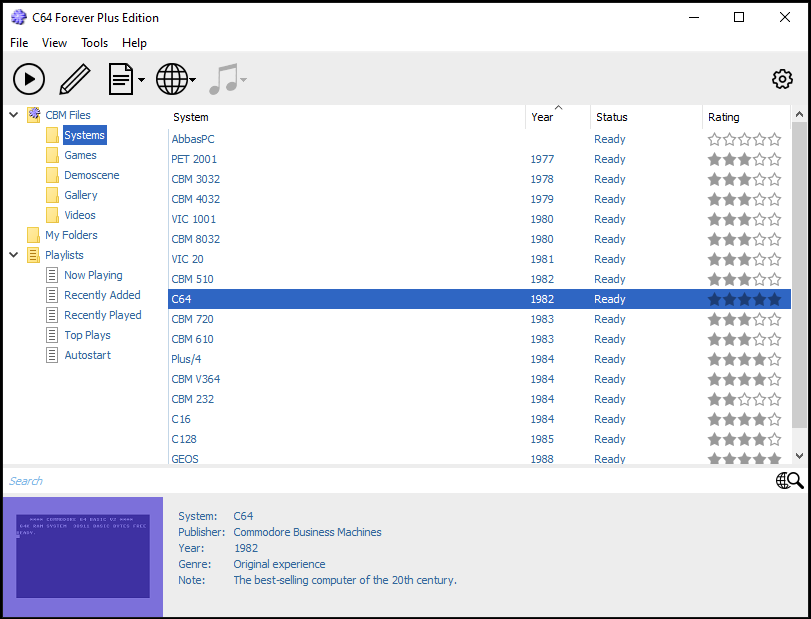Select the CBM V364 system

[479, 379]
